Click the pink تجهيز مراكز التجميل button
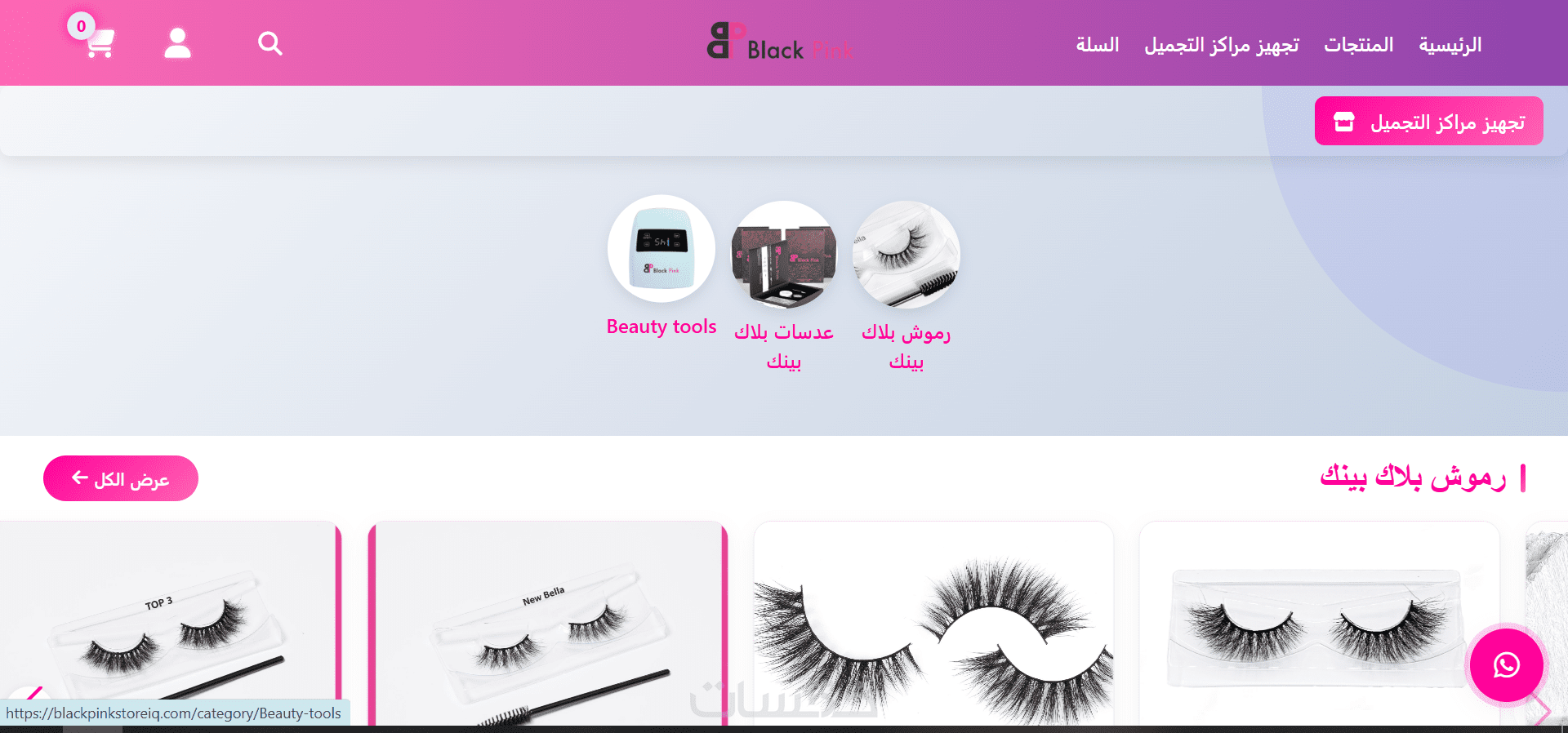This screenshot has width=1568, height=733. 1428,121
